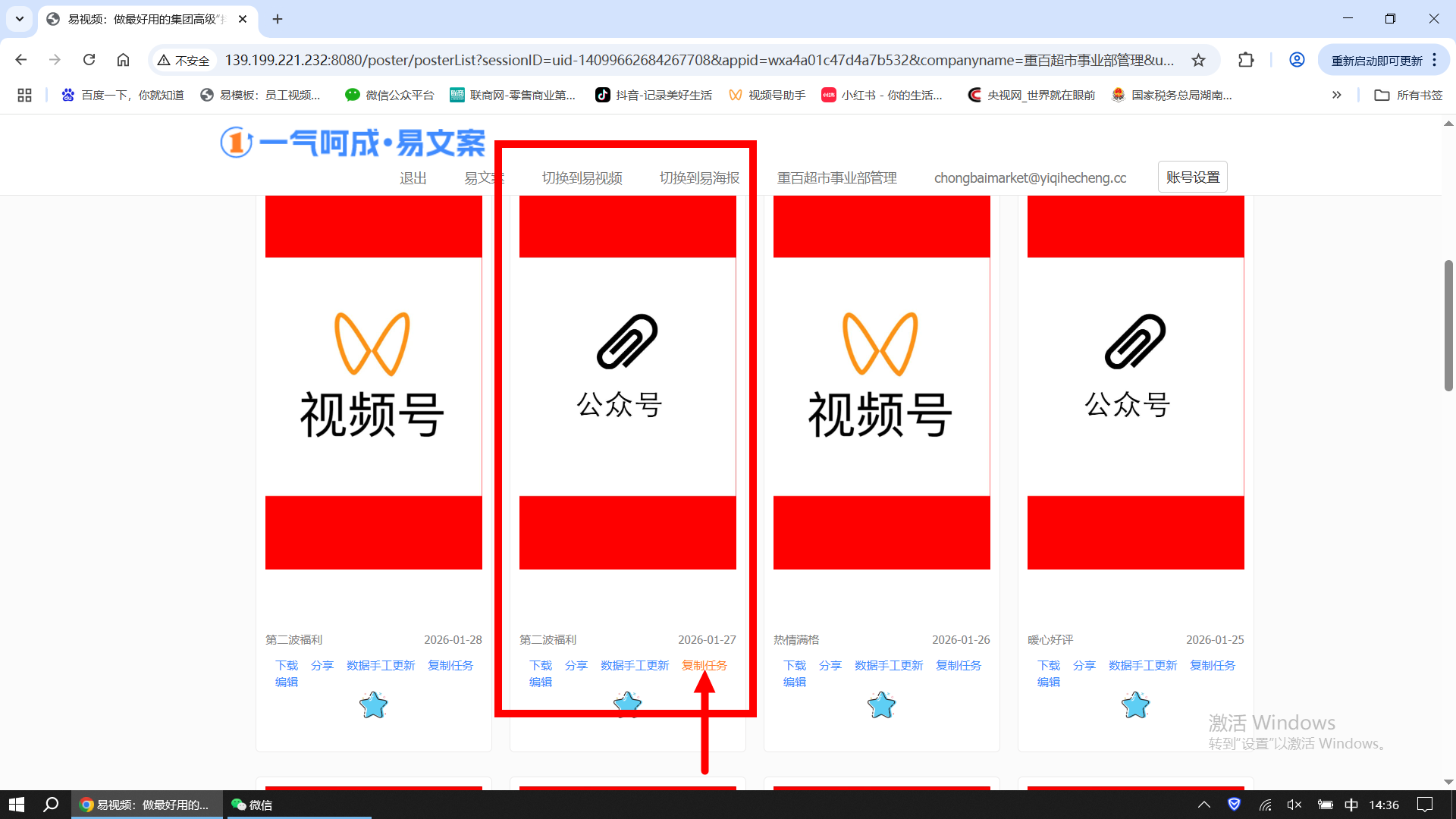This screenshot has width=1456, height=819.
Task: Click 重百超市事业部管理 in the navigation
Action: click(x=836, y=177)
